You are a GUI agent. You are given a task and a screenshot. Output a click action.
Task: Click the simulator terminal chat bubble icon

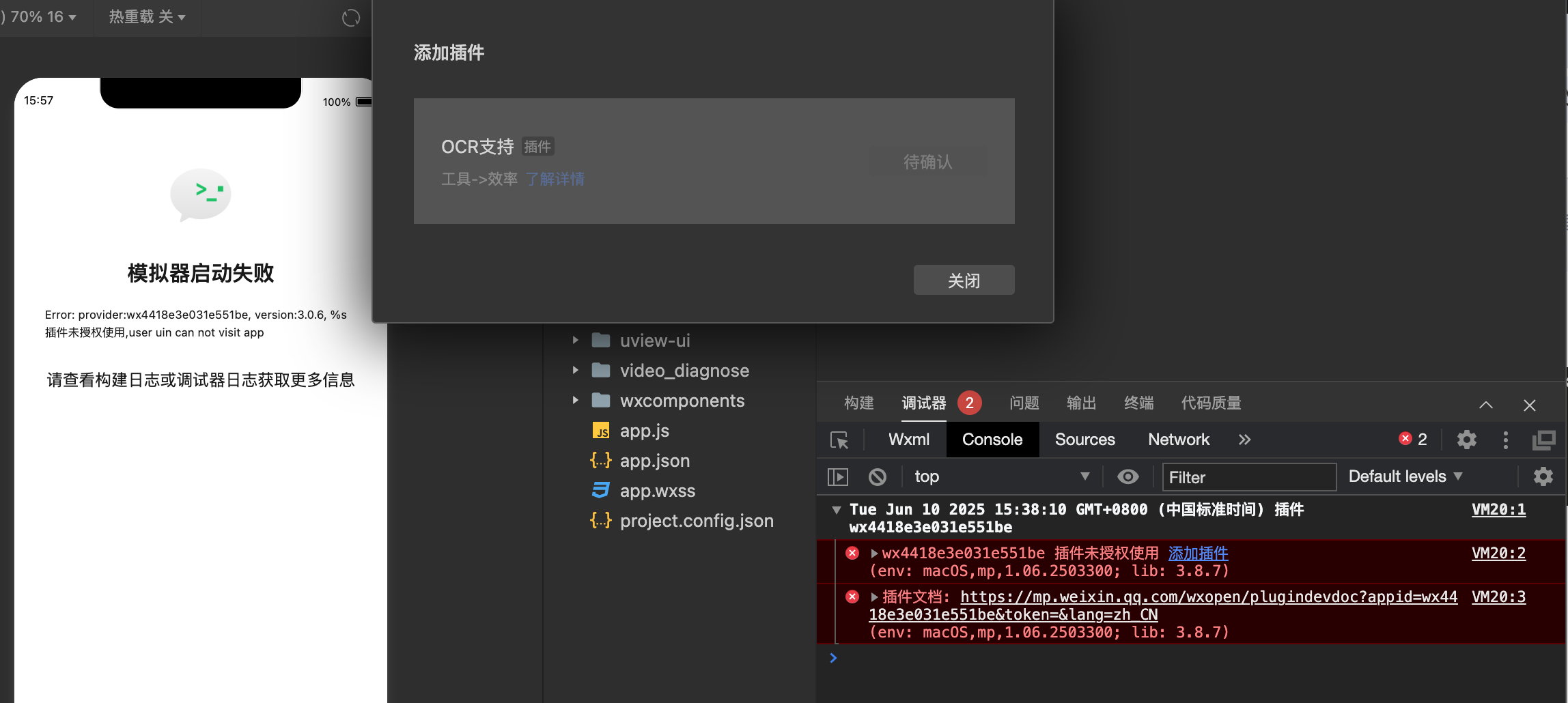200,195
